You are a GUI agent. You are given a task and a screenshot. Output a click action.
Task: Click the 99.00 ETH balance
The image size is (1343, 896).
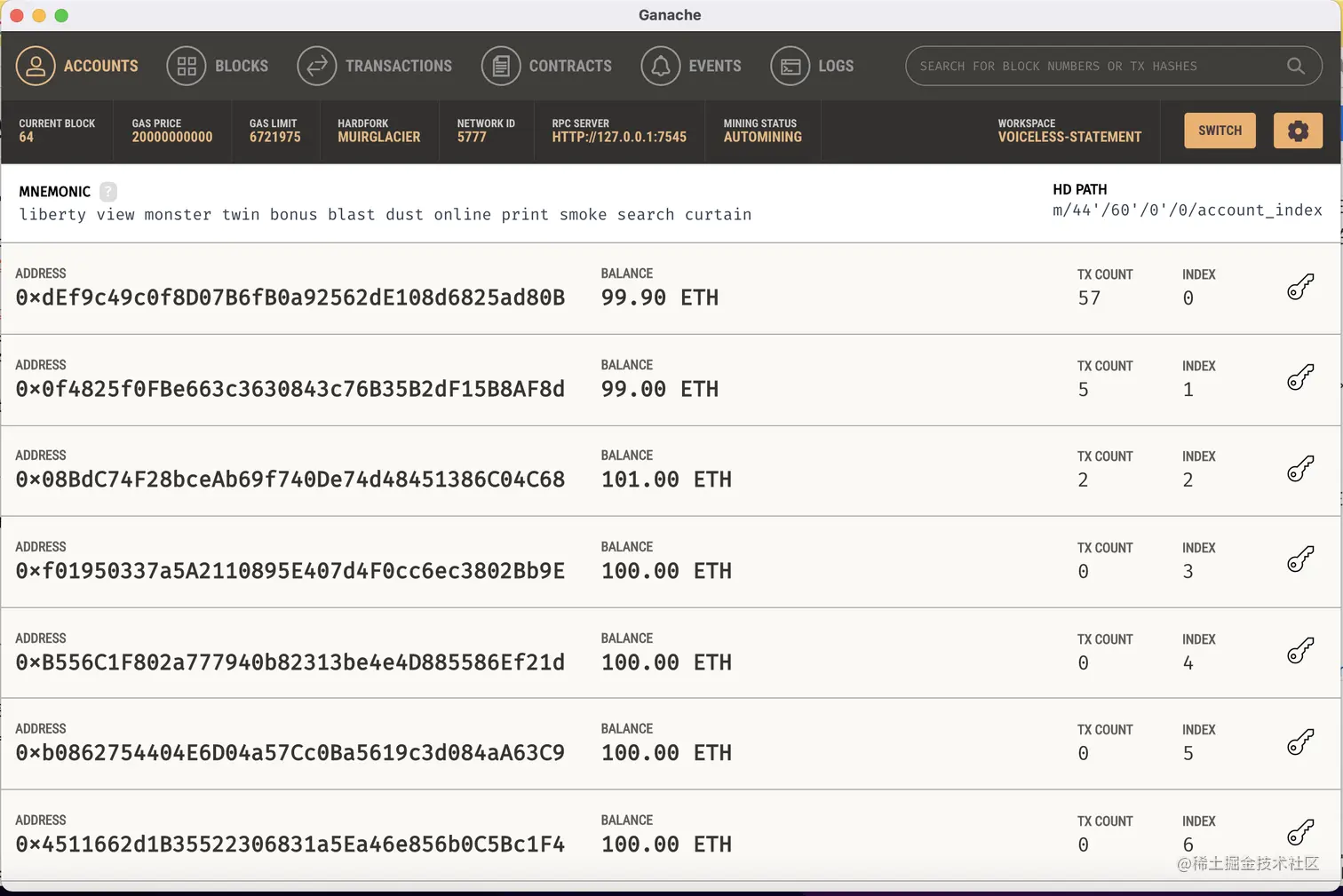[x=660, y=389]
